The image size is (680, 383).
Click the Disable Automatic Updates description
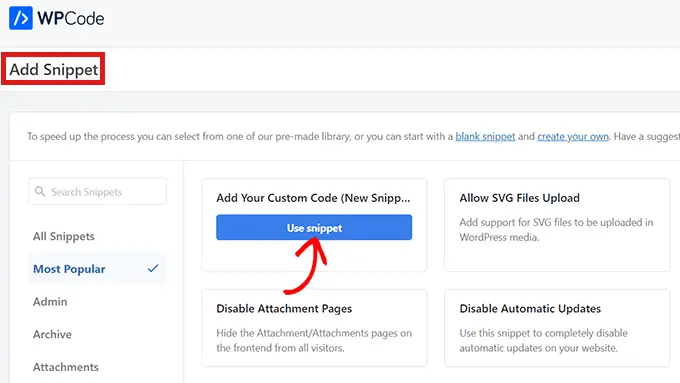[x=543, y=340]
